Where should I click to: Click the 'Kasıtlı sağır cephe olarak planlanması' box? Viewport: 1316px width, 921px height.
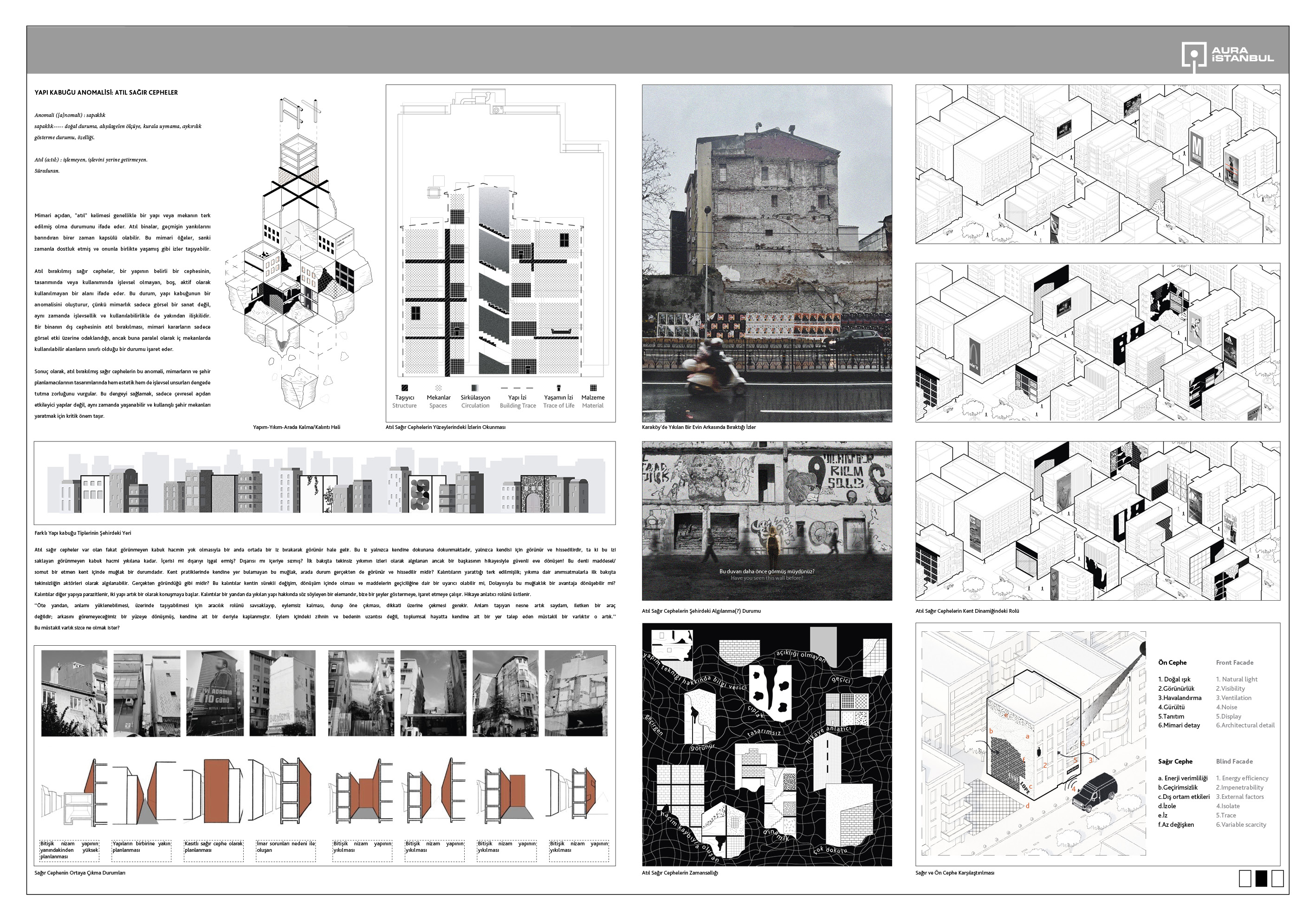[213, 850]
